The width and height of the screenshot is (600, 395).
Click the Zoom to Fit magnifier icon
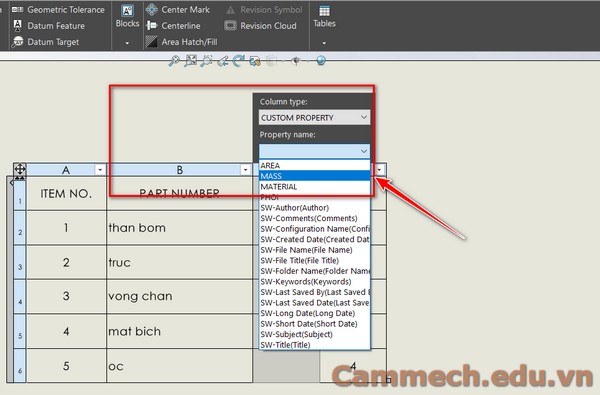click(x=174, y=61)
